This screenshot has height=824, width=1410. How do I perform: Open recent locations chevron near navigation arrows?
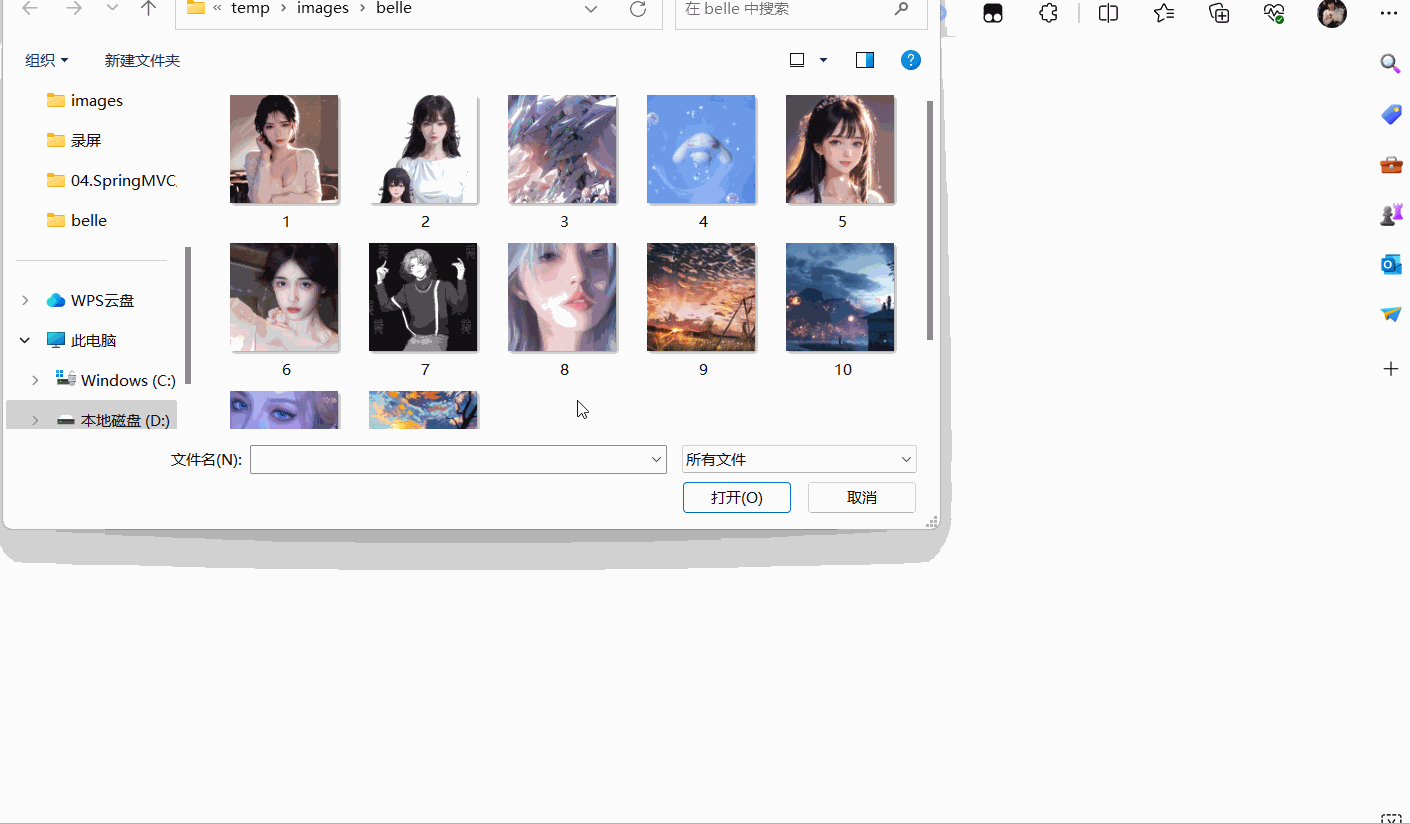(x=112, y=9)
